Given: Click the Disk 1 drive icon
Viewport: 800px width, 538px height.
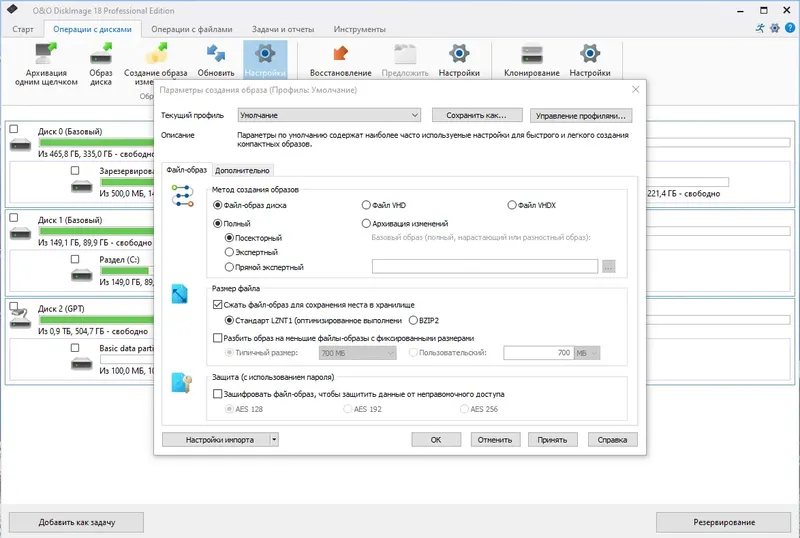Looking at the screenshot, I should pyautogui.click(x=20, y=234).
